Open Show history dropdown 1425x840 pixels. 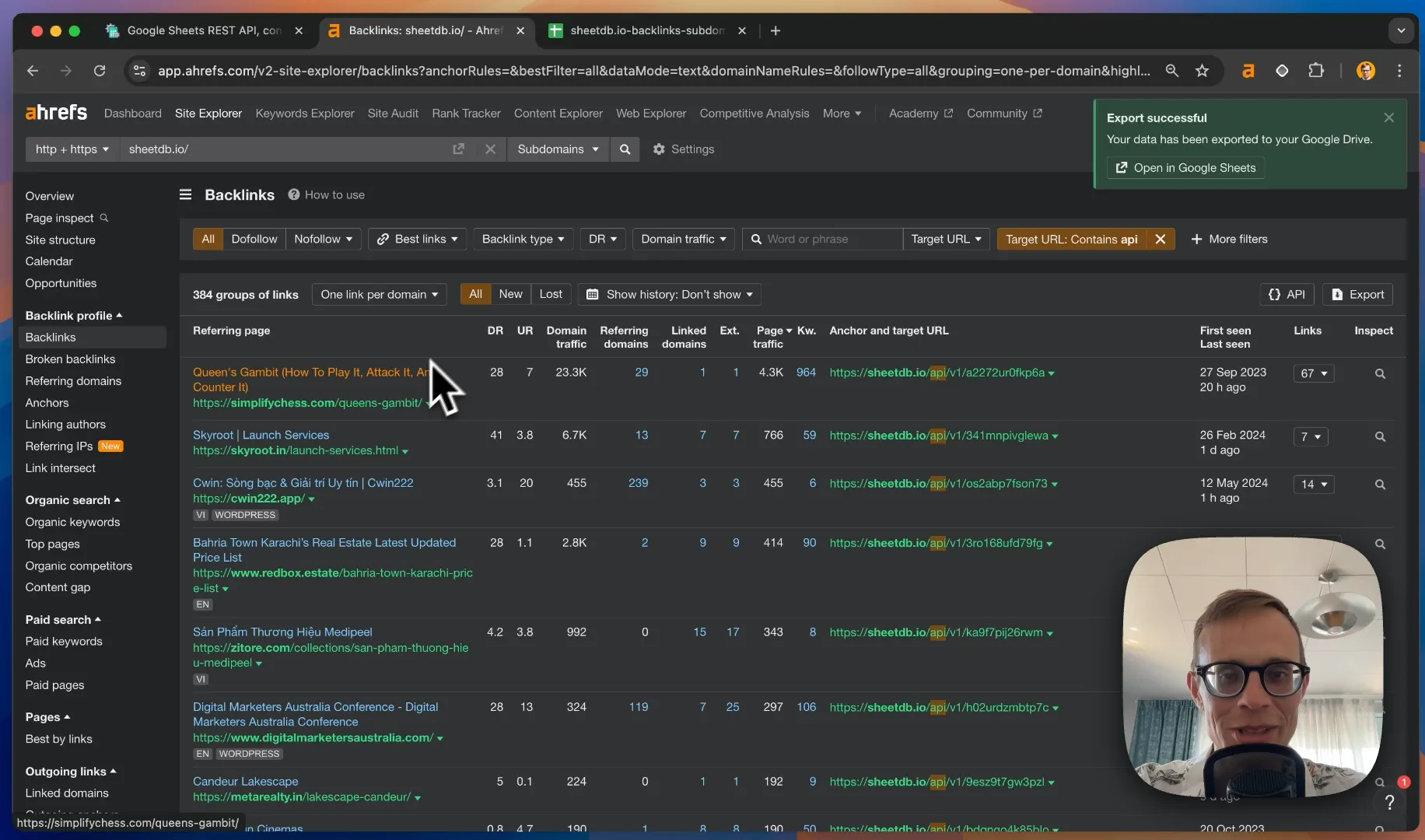(x=669, y=294)
